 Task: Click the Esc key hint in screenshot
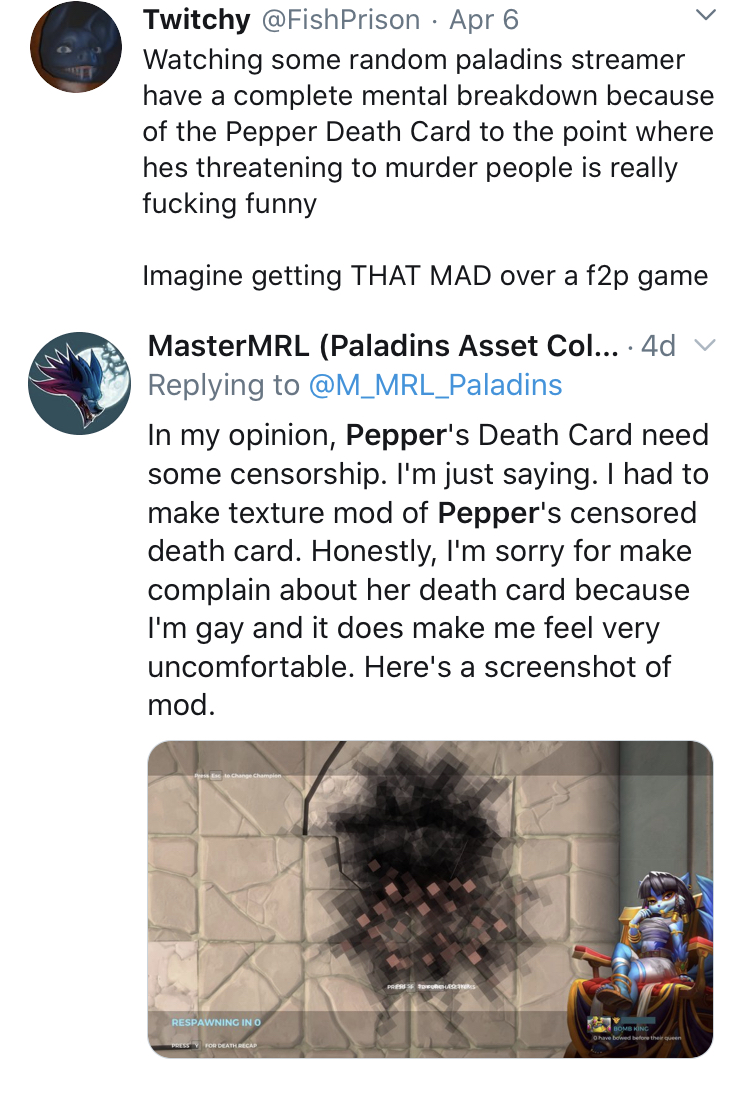tap(217, 775)
